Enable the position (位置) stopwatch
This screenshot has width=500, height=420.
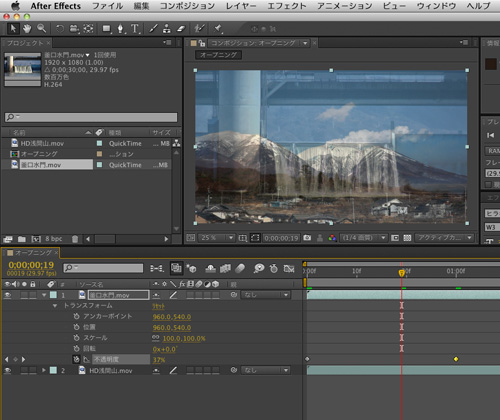(76, 327)
